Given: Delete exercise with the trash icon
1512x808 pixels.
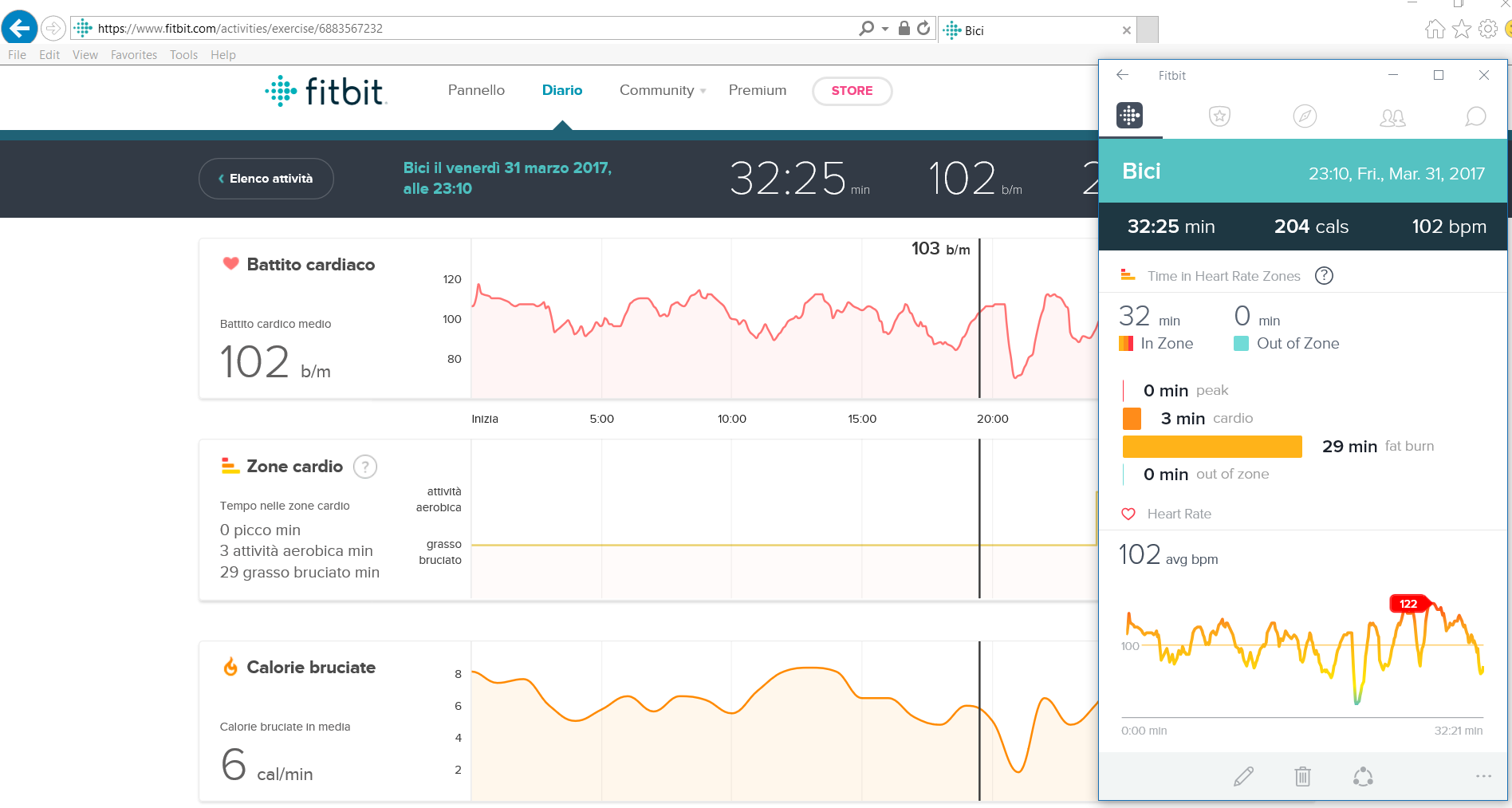Looking at the screenshot, I should click(1302, 776).
